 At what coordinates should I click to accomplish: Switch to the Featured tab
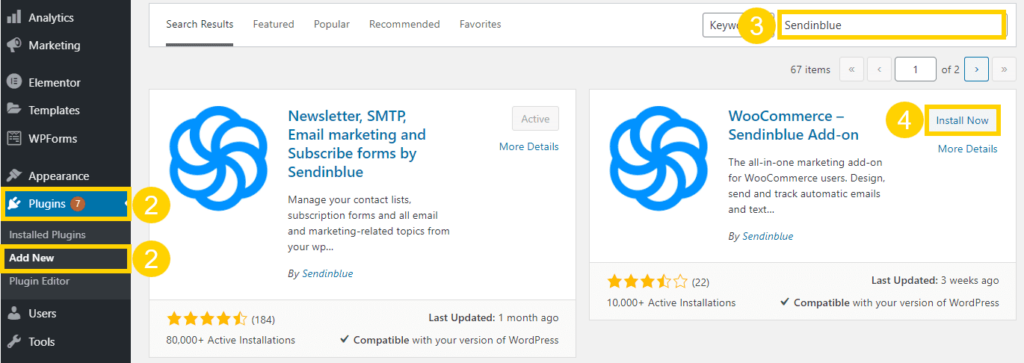(274, 24)
